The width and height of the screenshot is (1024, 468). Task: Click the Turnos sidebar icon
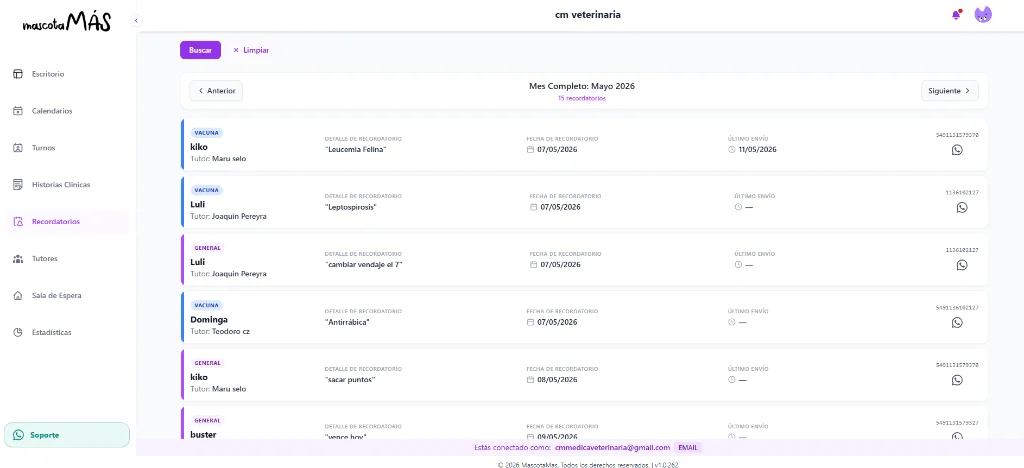[x=18, y=148]
